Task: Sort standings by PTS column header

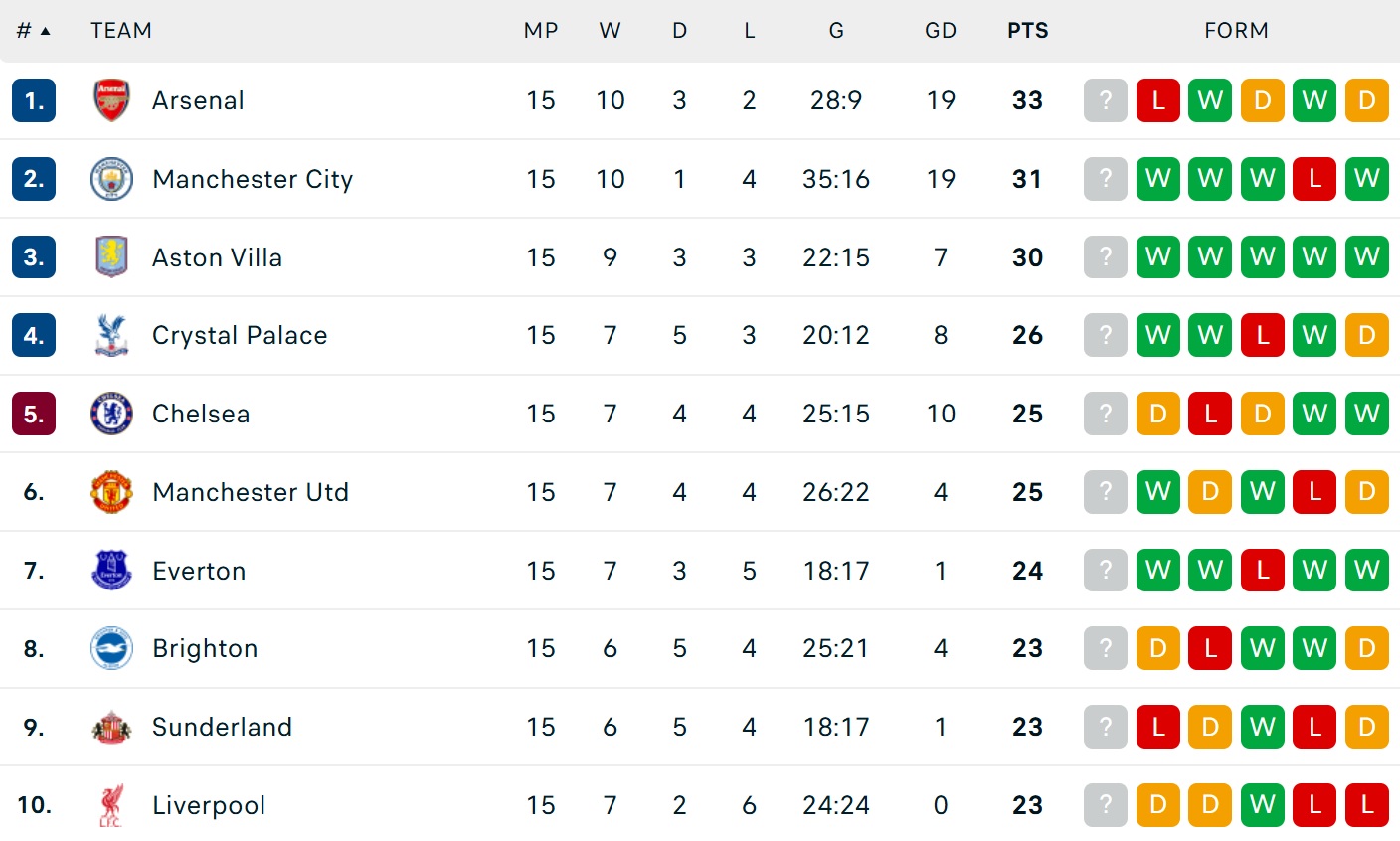Action: pyautogui.click(x=1027, y=31)
